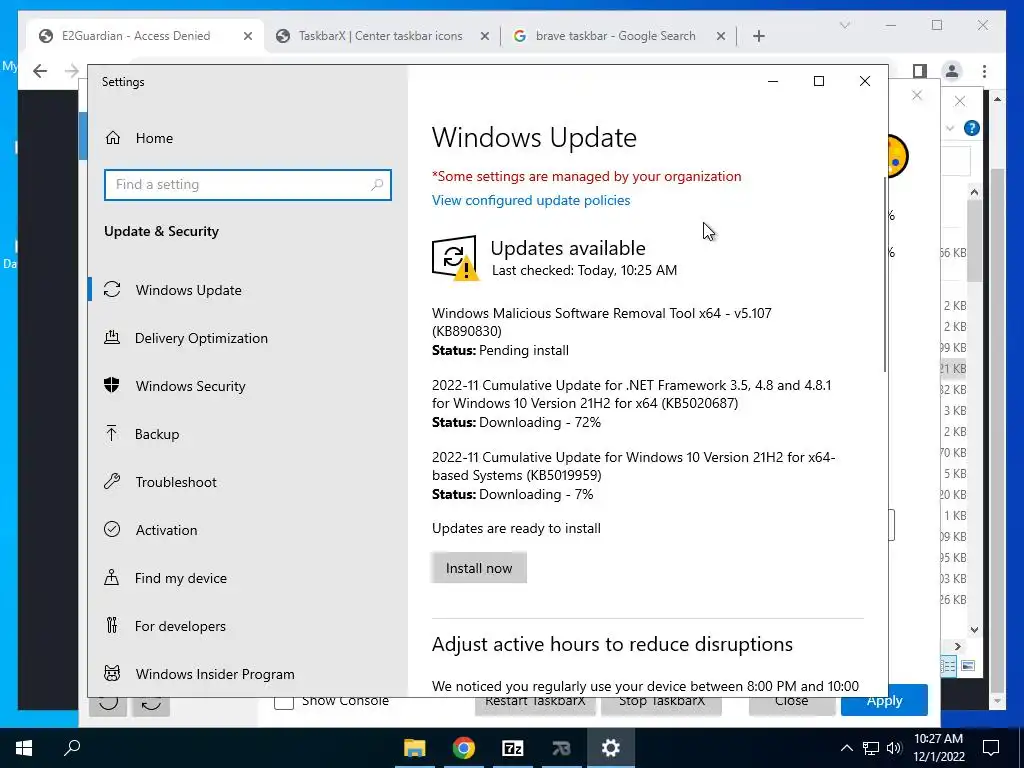This screenshot has height=768, width=1024.
Task: Click the Settings gear on the taskbar
Action: [611, 748]
